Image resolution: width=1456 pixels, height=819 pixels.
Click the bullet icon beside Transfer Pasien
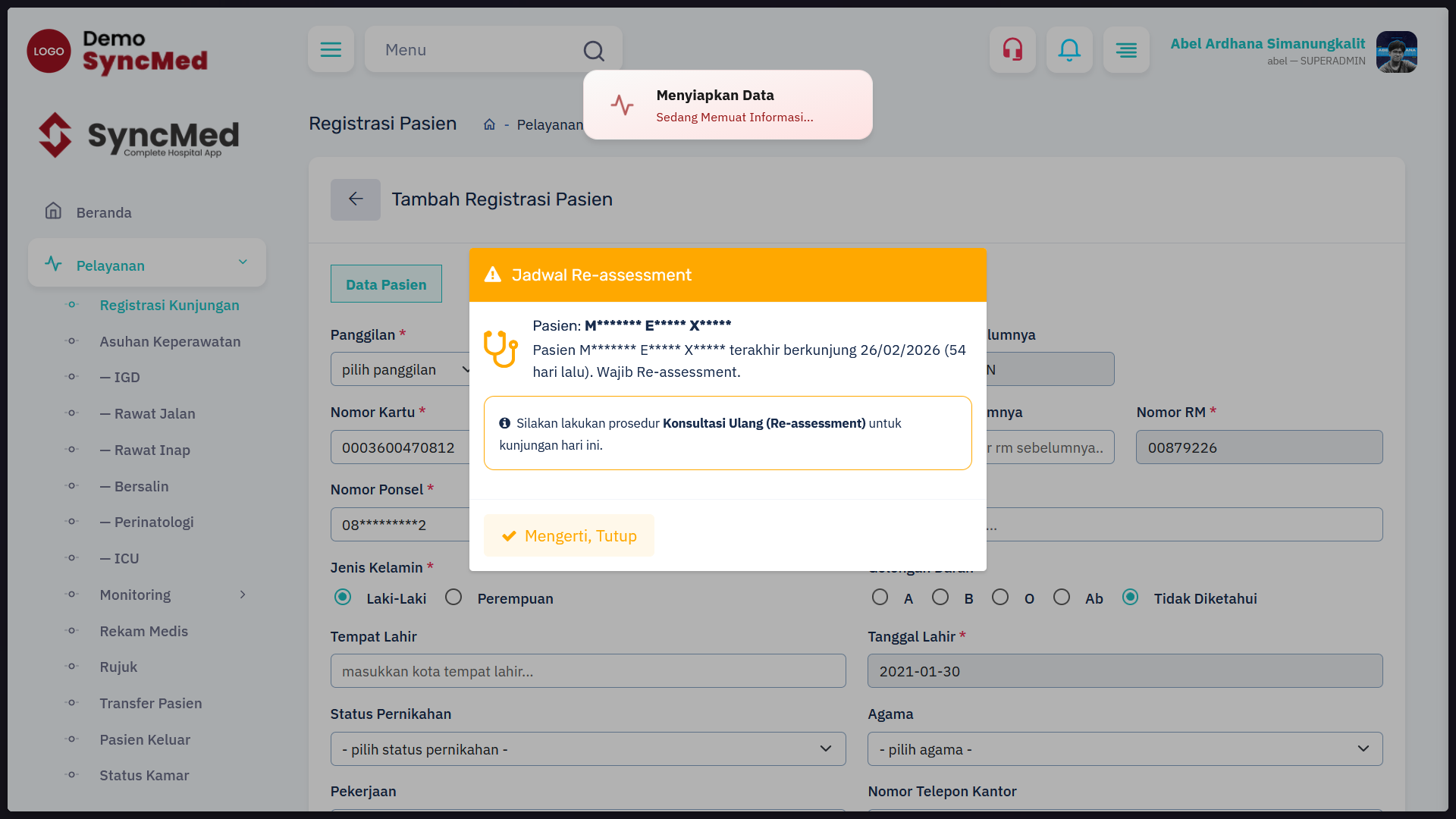(71, 703)
